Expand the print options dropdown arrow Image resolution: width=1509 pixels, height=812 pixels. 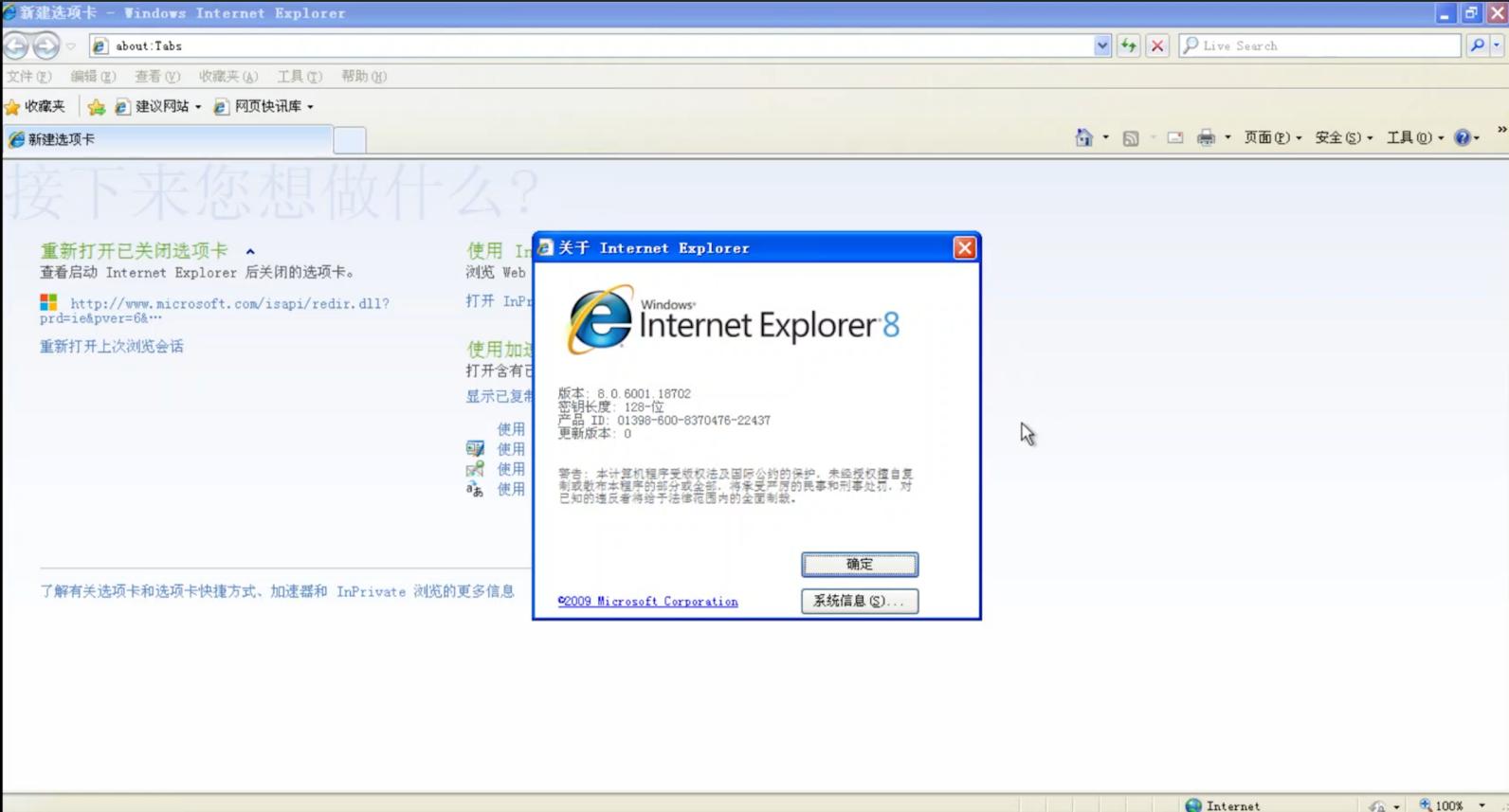click(1227, 138)
